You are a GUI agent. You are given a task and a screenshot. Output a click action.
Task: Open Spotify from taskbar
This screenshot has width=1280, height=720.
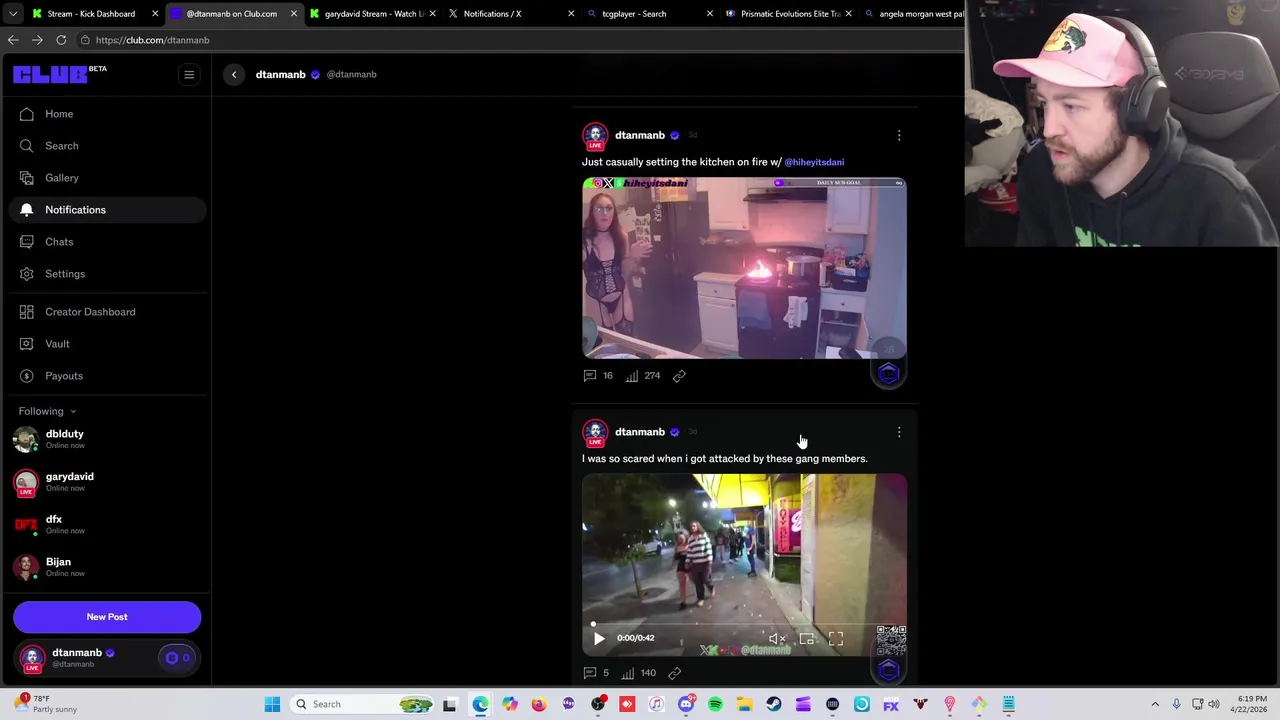point(715,704)
